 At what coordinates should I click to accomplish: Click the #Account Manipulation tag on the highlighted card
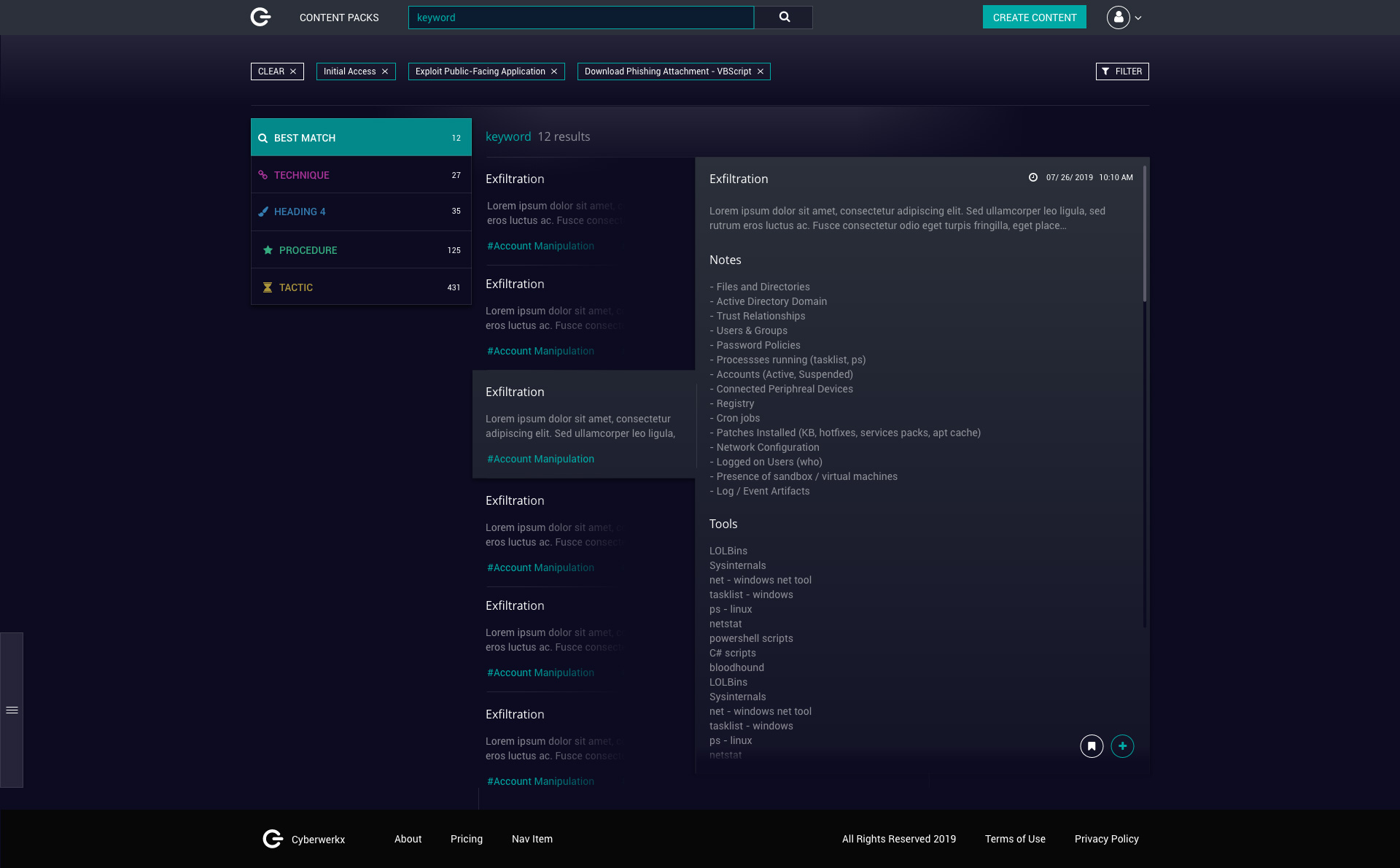point(540,459)
